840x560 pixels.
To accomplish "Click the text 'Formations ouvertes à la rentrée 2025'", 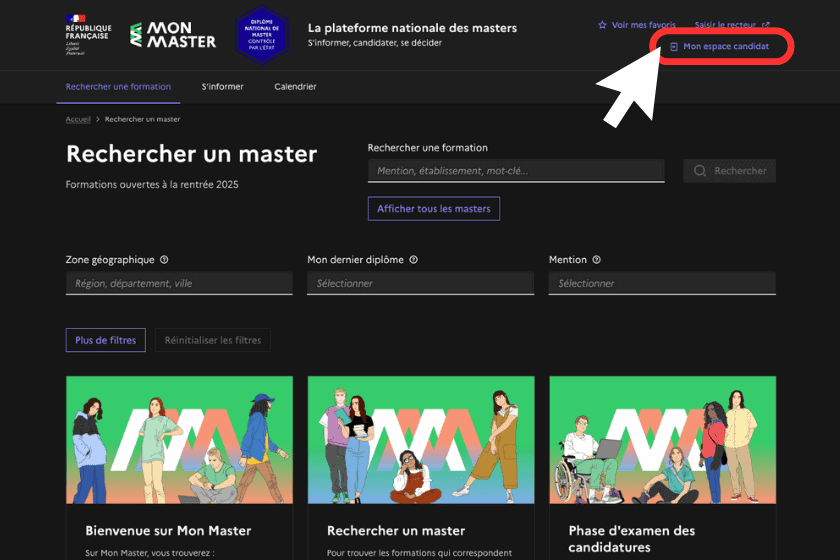I will pos(152,184).
